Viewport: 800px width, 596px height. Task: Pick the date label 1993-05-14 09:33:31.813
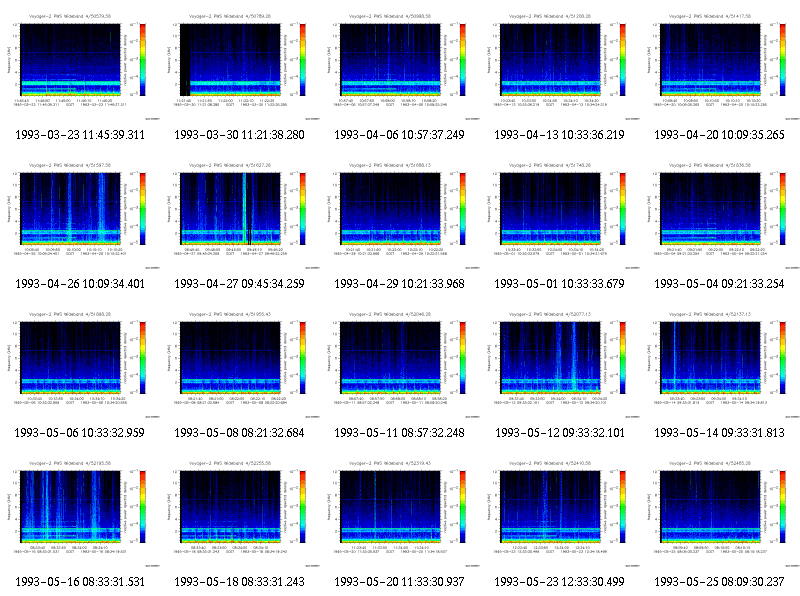(719, 433)
